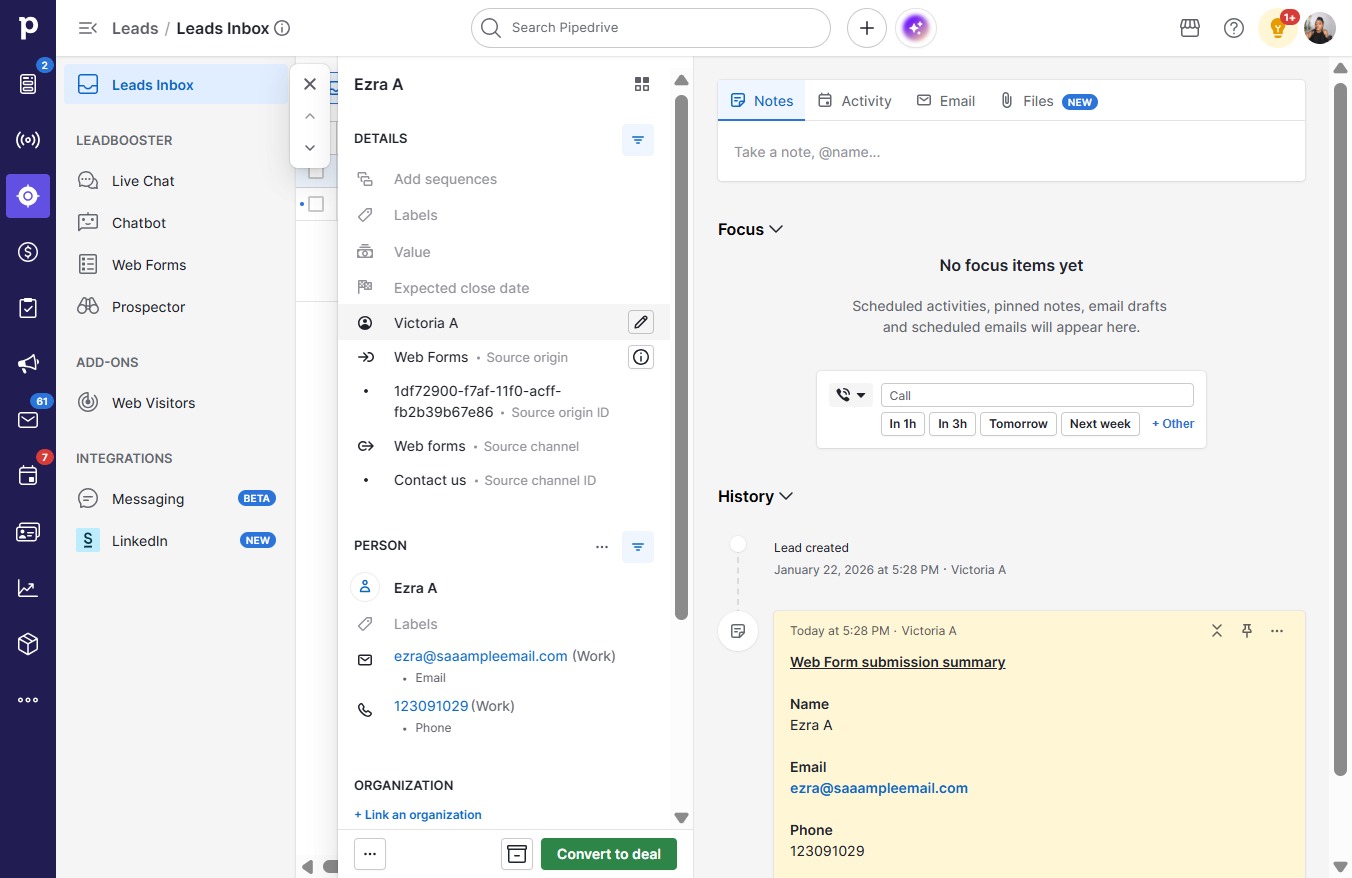The height and width of the screenshot is (878, 1352).
Task: Click Link an organization
Action: [x=418, y=815]
